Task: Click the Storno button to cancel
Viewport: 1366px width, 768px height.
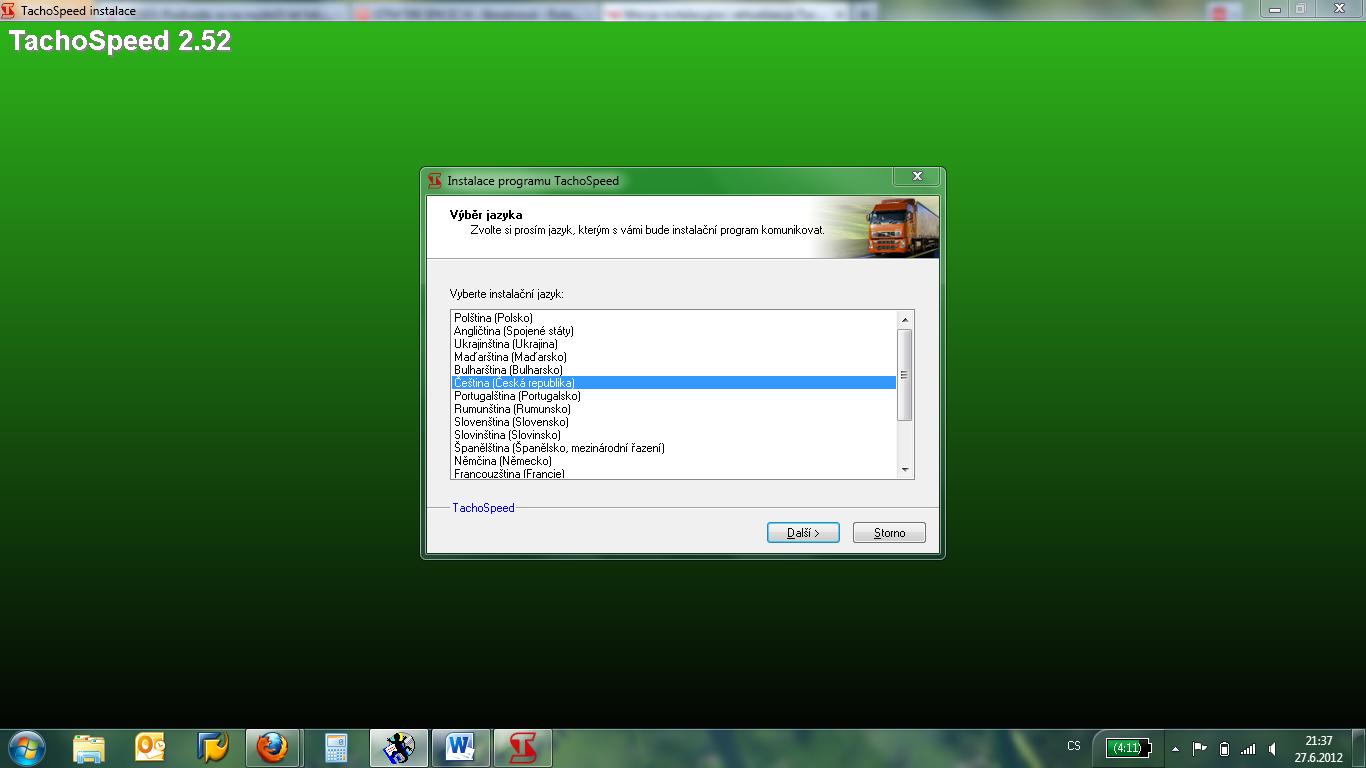Action: pyautogui.click(x=889, y=533)
